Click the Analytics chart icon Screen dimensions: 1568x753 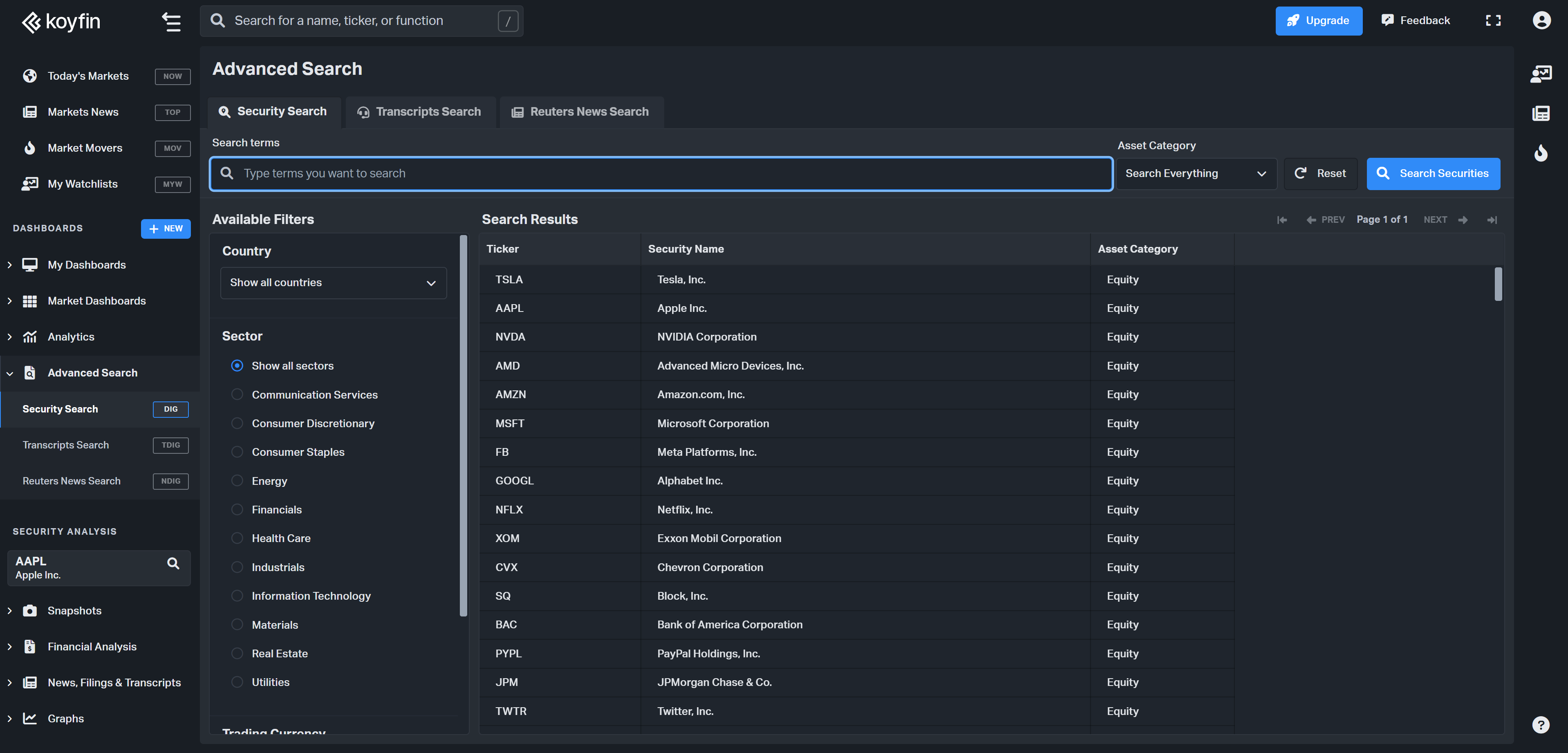click(x=29, y=336)
